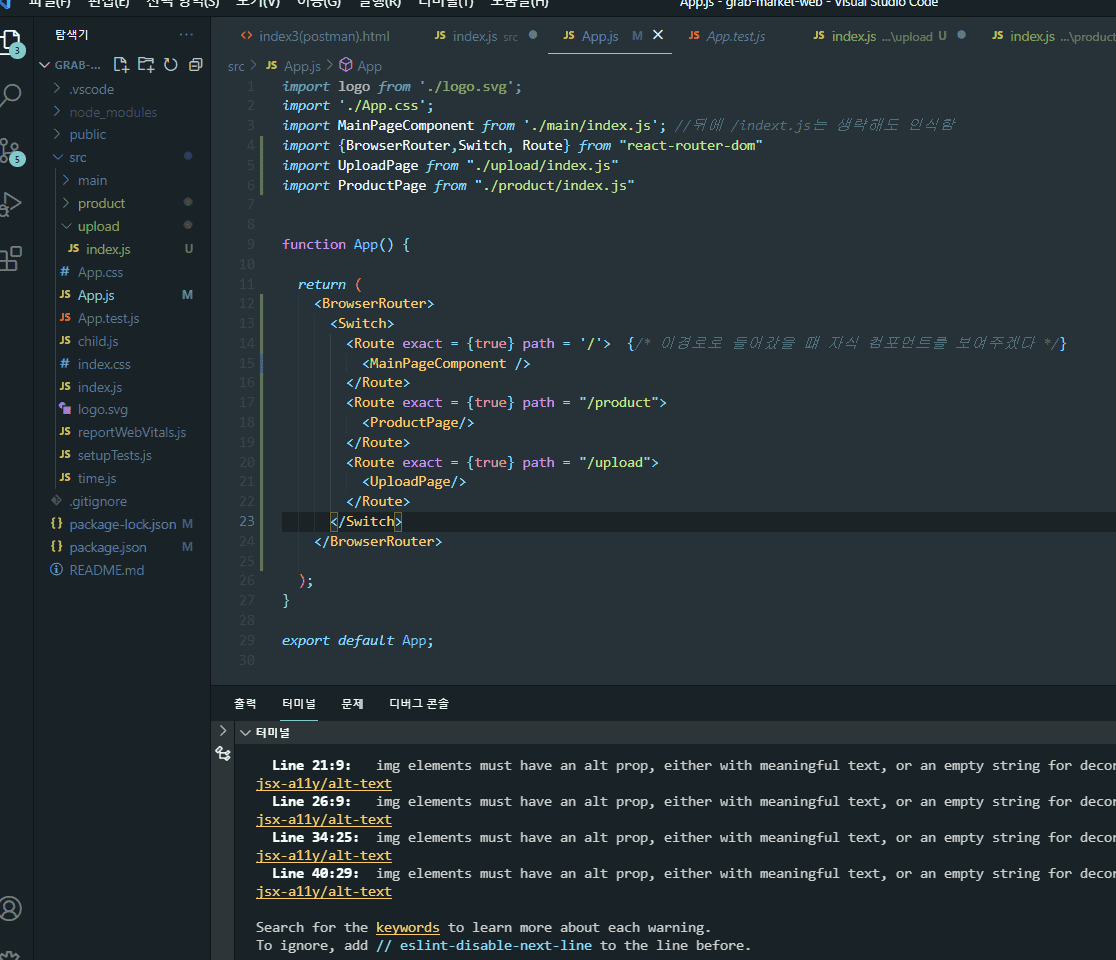1116x960 pixels.
Task: Open the Accounts icon at bottom left
Action: point(12,908)
